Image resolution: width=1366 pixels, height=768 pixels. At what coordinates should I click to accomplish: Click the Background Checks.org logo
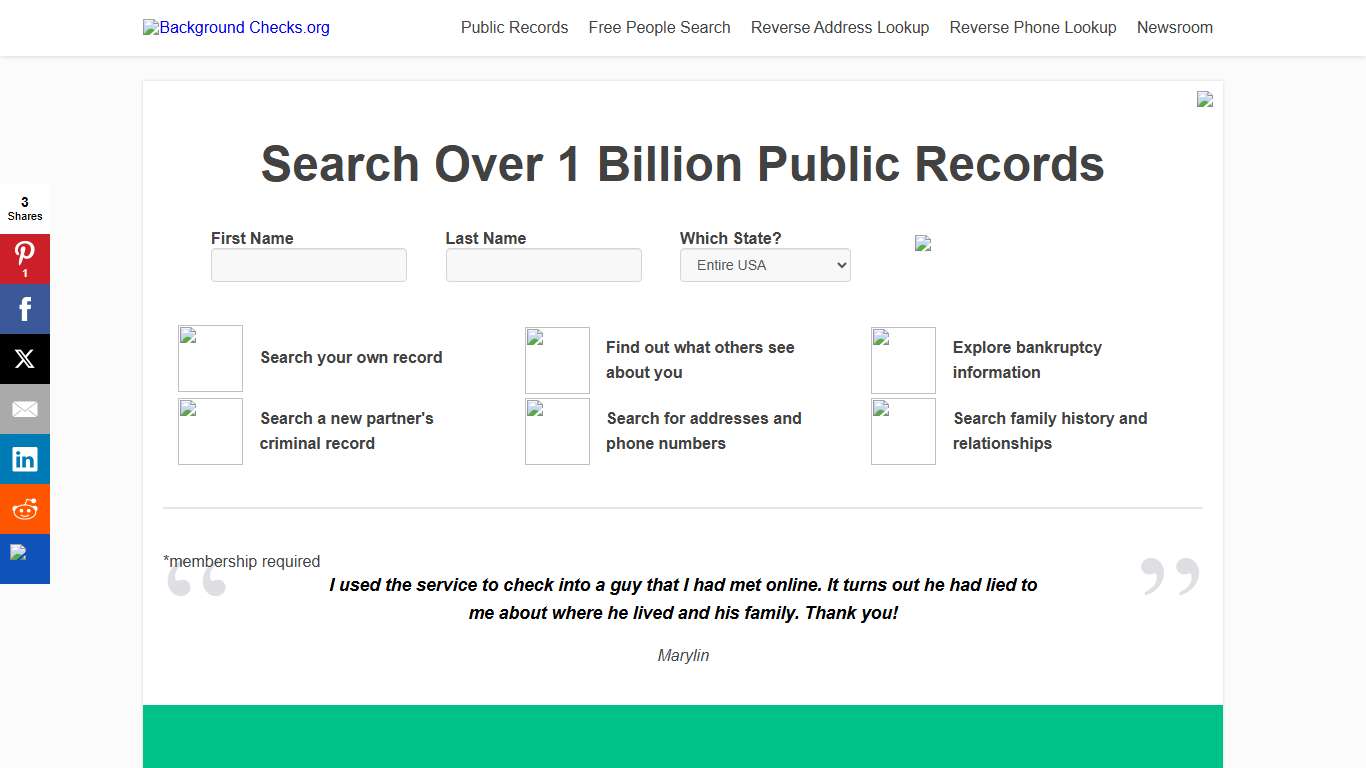click(236, 27)
